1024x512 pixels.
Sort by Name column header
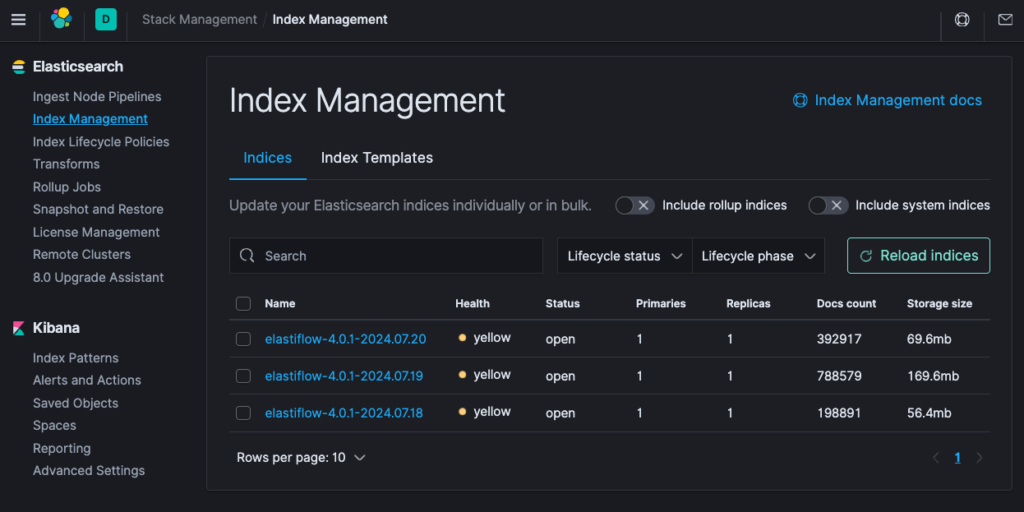(280, 304)
